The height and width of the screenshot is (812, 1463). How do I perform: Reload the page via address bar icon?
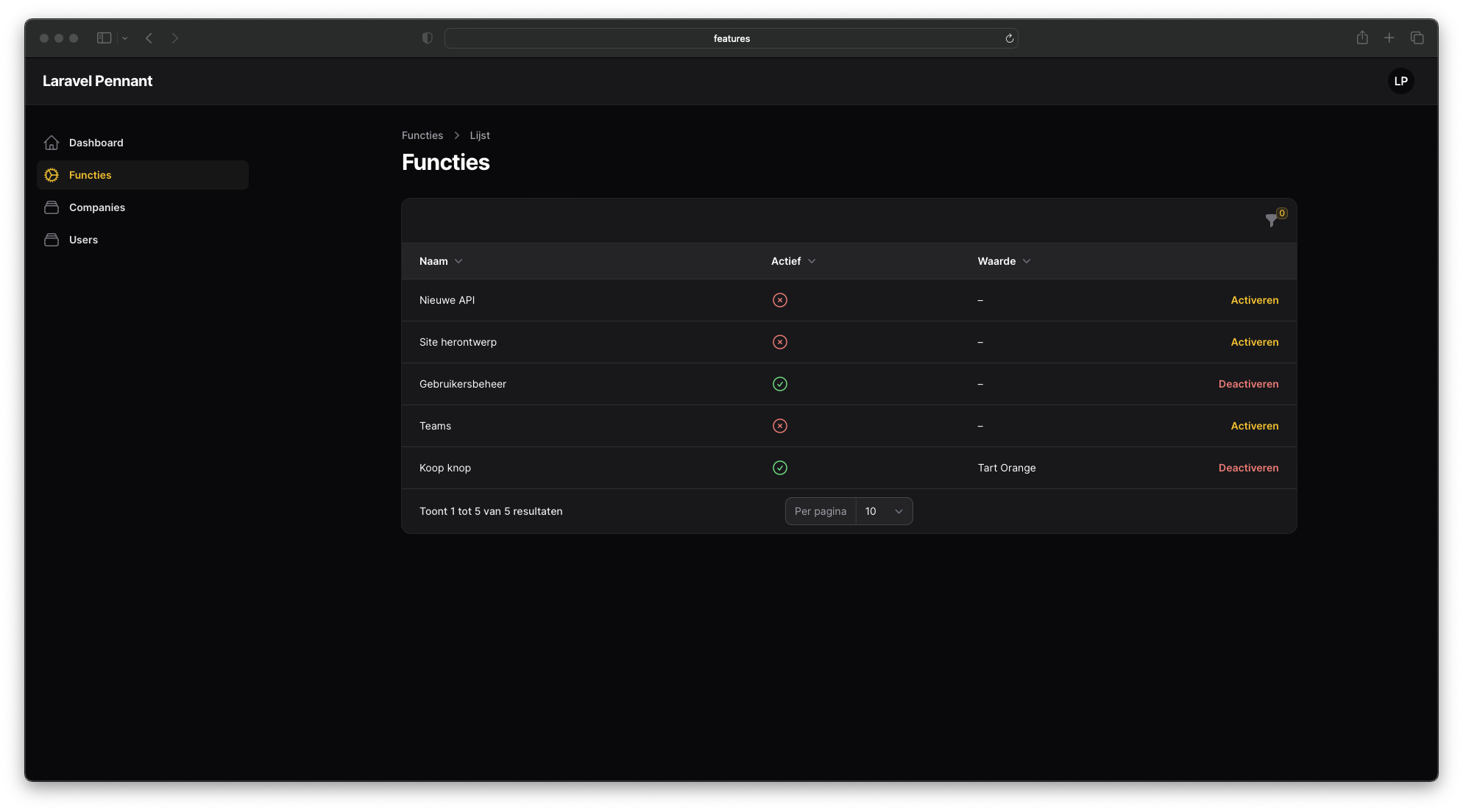pyautogui.click(x=1010, y=38)
